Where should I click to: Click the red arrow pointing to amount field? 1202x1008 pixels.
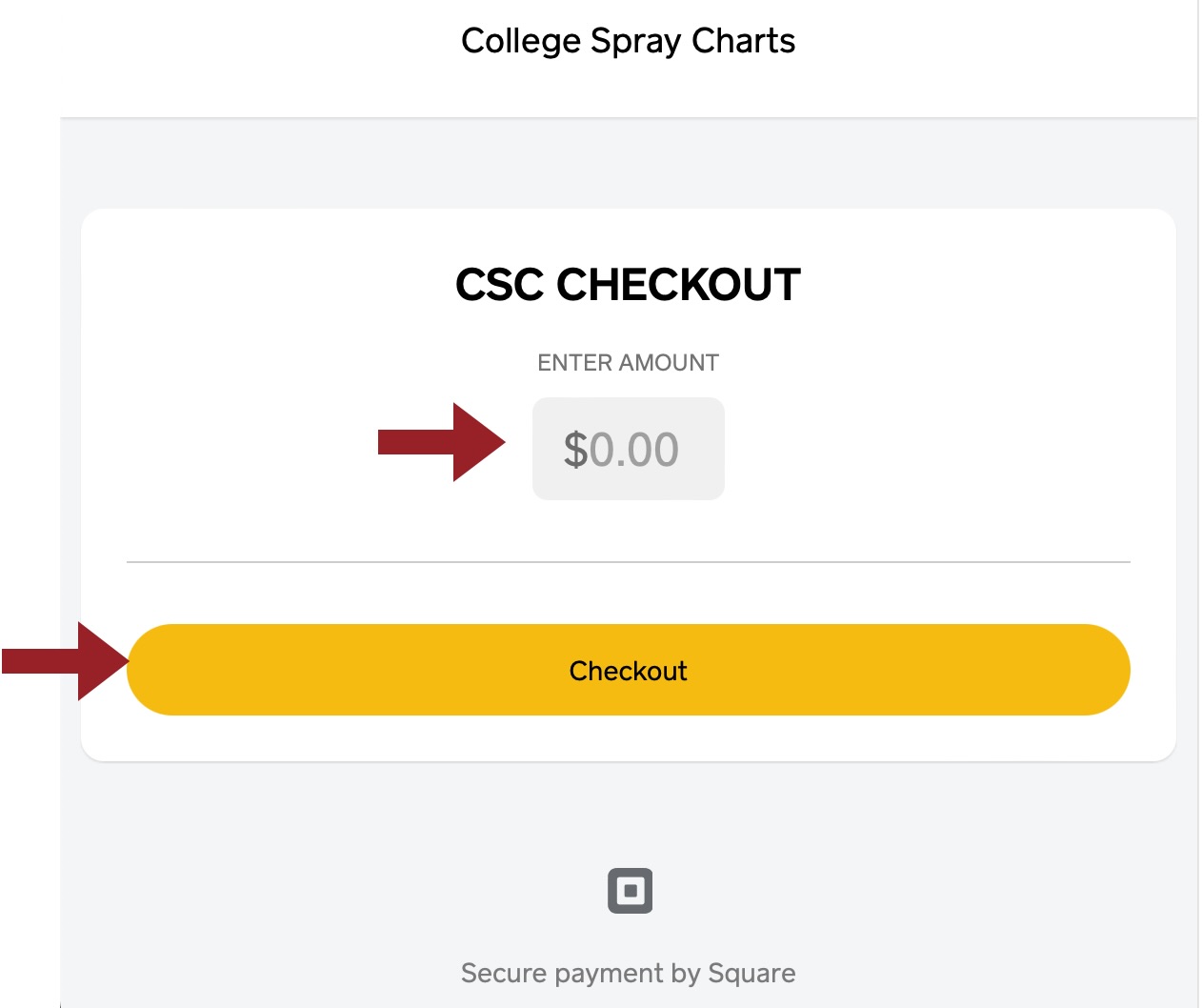442,442
